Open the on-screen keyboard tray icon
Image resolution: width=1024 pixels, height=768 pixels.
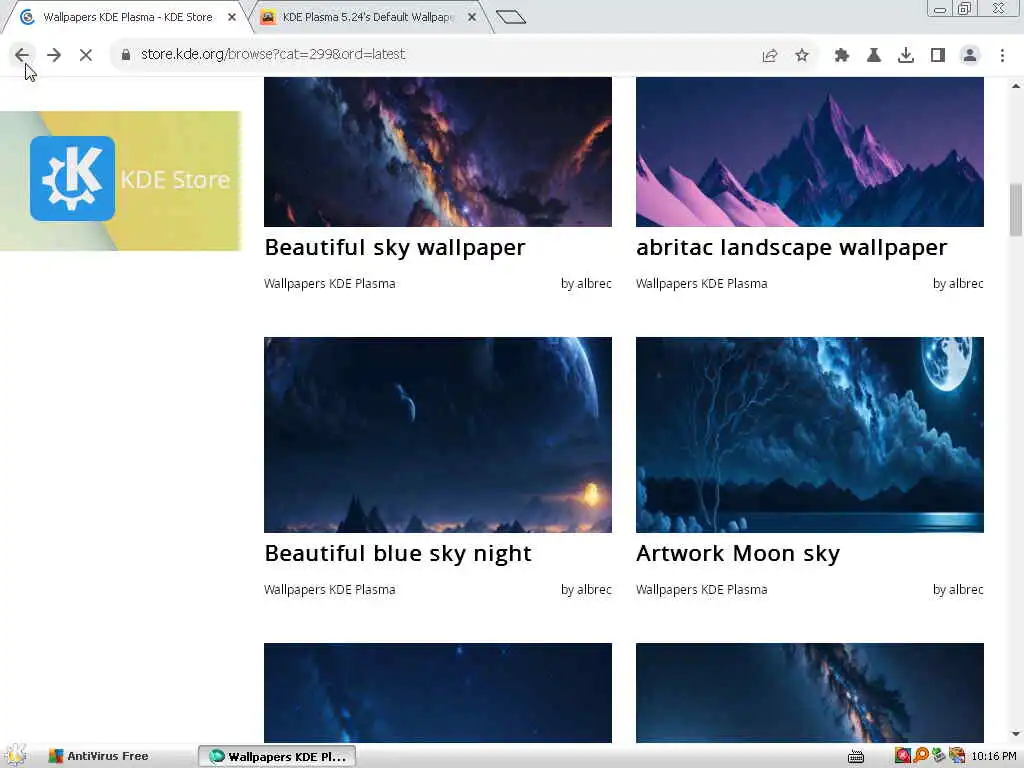coord(856,756)
